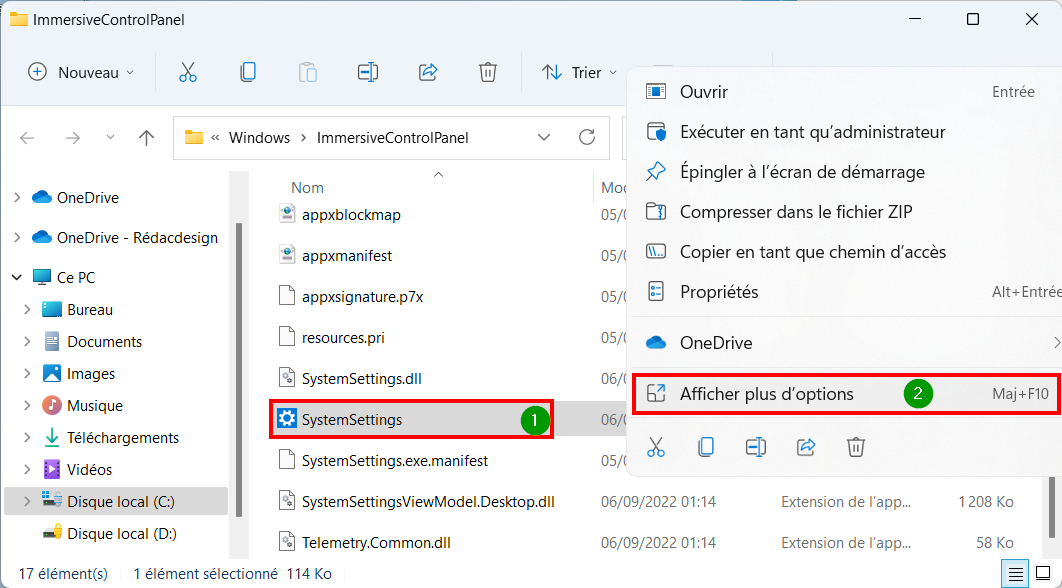Click the Delete trash icon in the toolbar
The height and width of the screenshot is (588, 1062).
[x=488, y=72]
